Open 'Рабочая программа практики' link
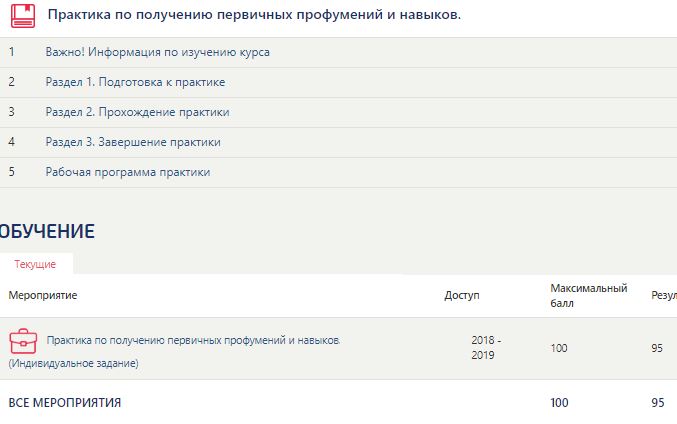Image resolution: width=677 pixels, height=424 pixels. click(x=128, y=172)
